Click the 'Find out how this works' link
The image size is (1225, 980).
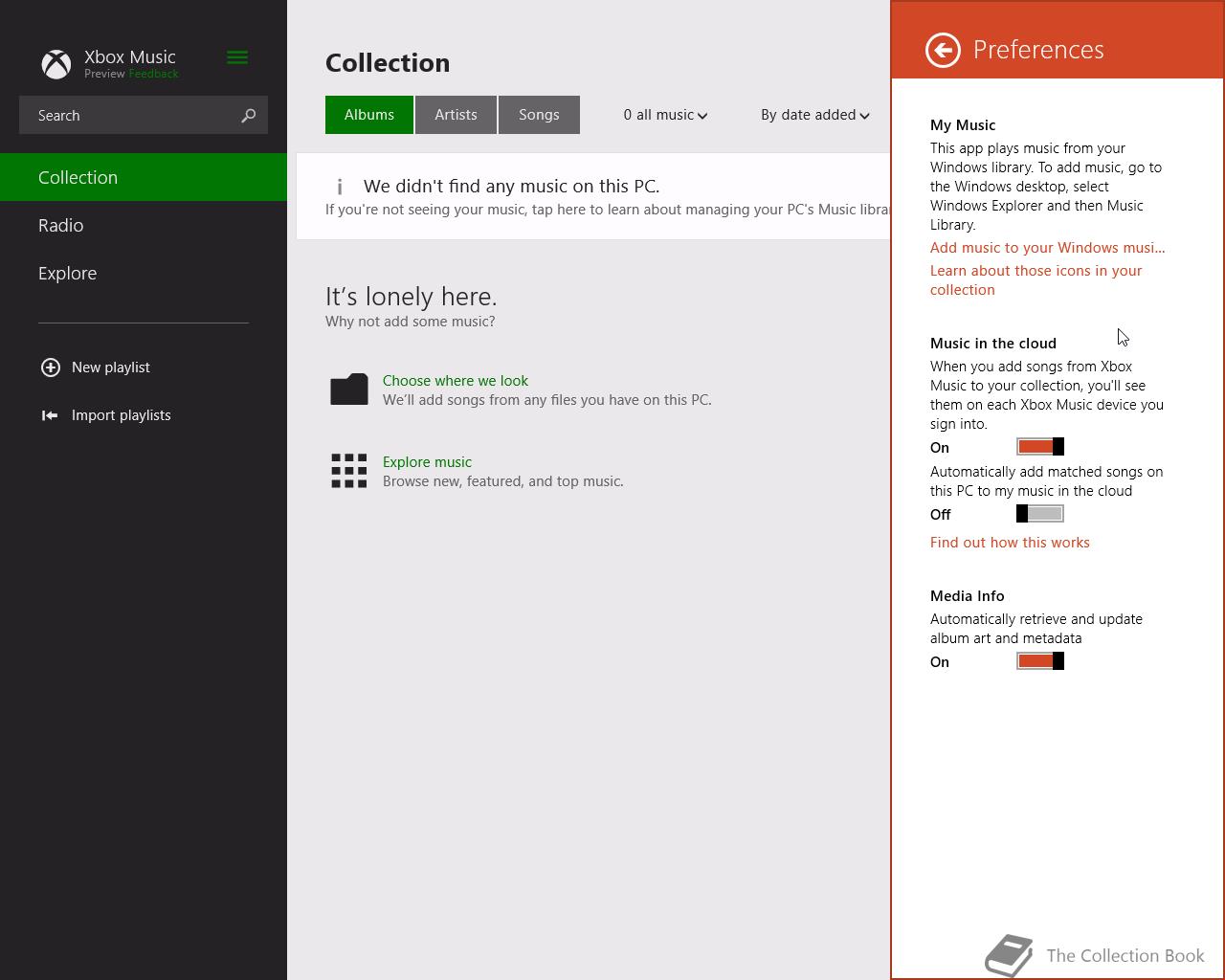click(x=1010, y=542)
